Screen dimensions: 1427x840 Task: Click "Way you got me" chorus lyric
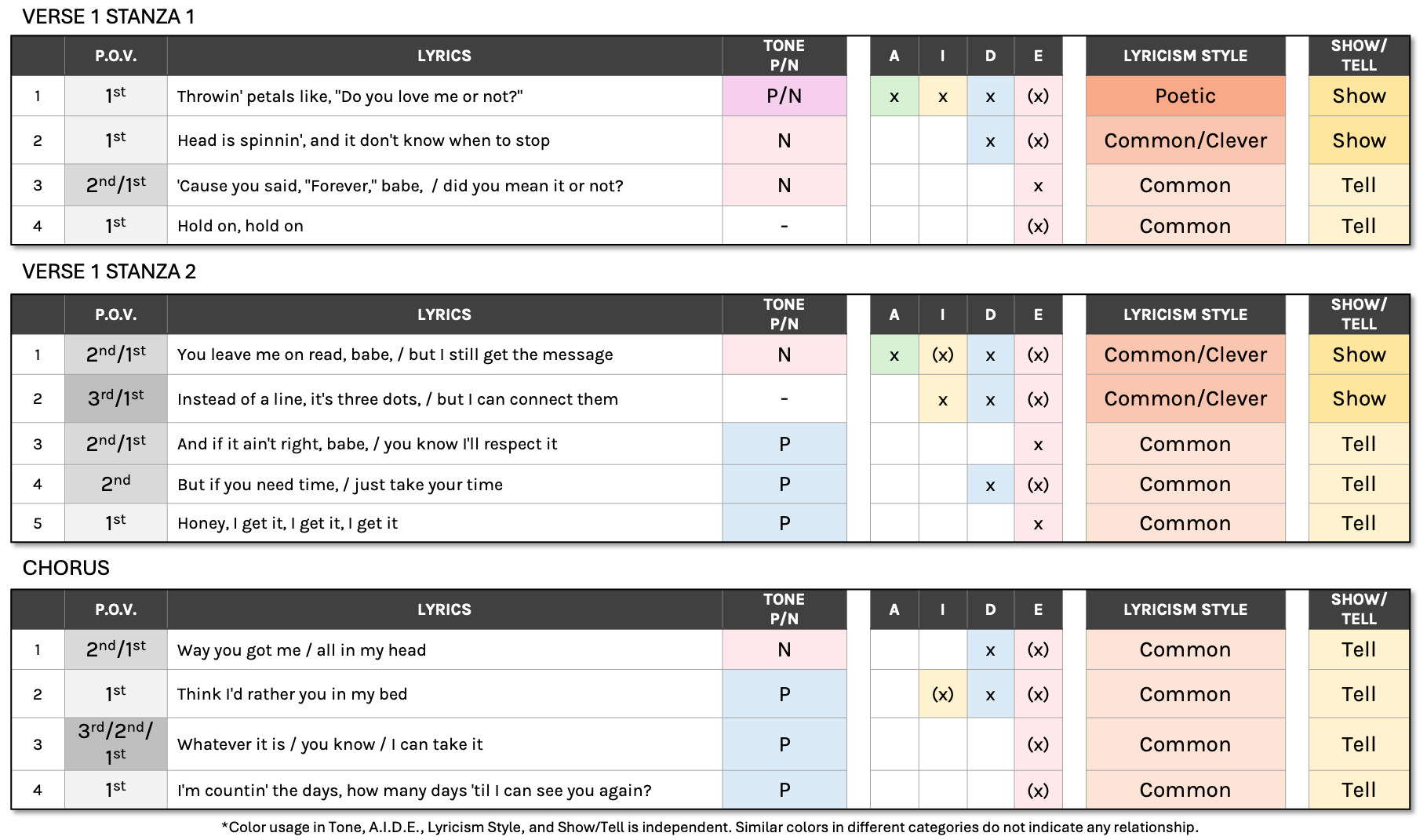301,650
